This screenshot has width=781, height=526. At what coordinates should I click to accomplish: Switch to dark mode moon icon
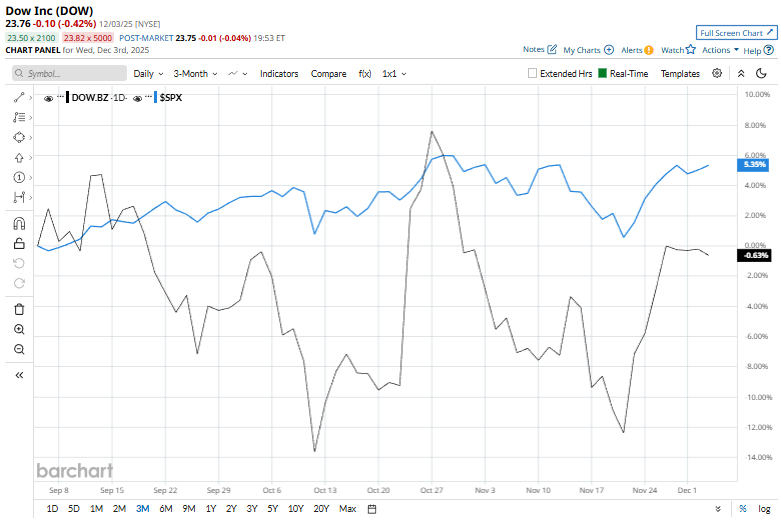pos(761,74)
